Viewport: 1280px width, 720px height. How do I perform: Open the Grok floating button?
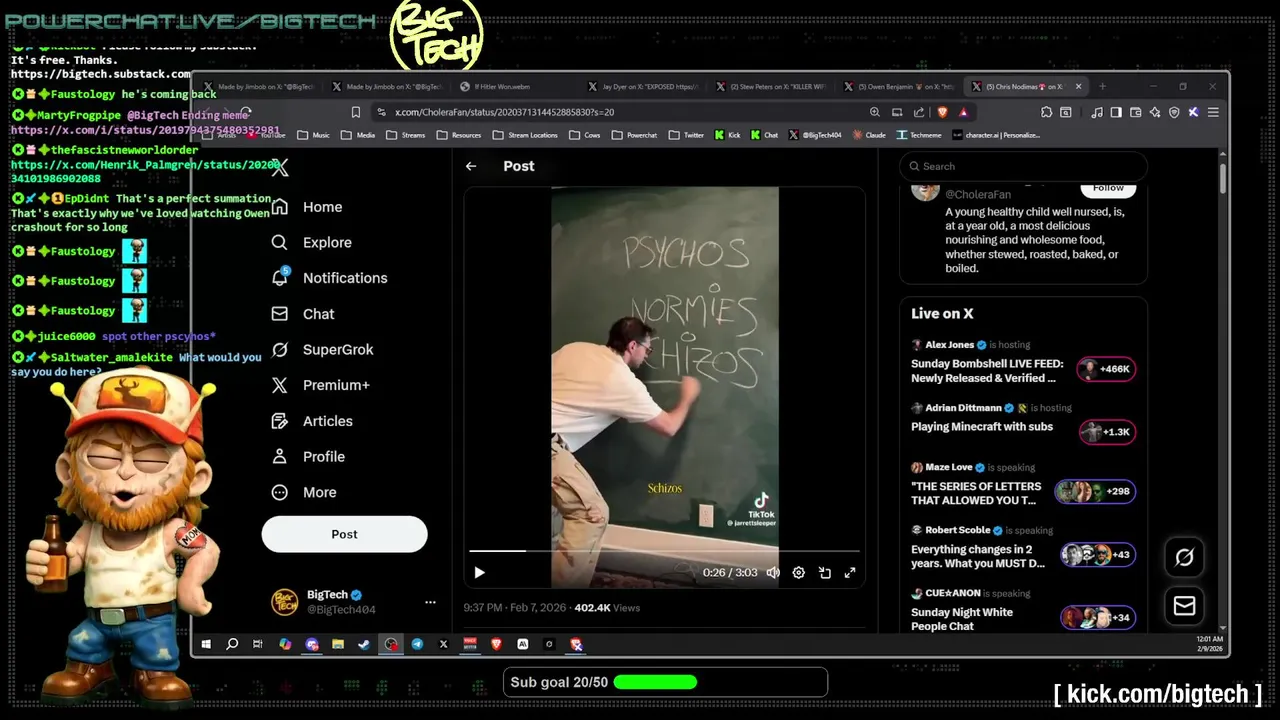[1185, 557]
